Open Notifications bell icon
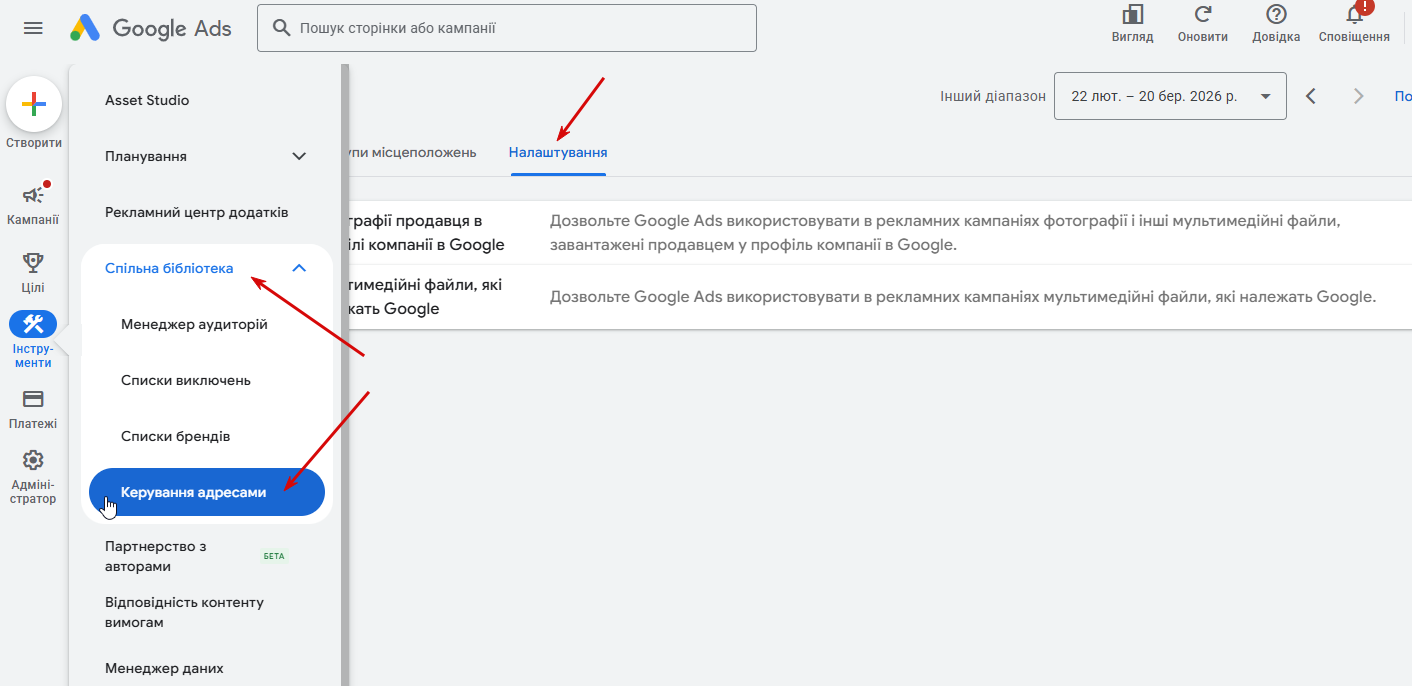This screenshot has height=686, width=1412. tap(1354, 14)
